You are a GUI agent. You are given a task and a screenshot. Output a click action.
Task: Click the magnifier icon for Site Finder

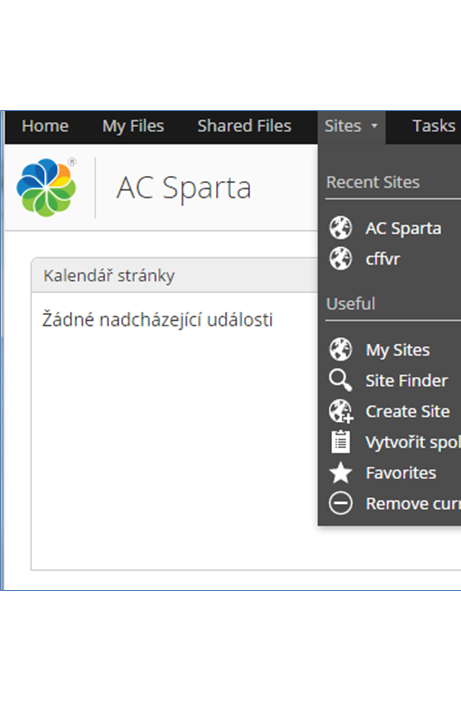coord(341,380)
